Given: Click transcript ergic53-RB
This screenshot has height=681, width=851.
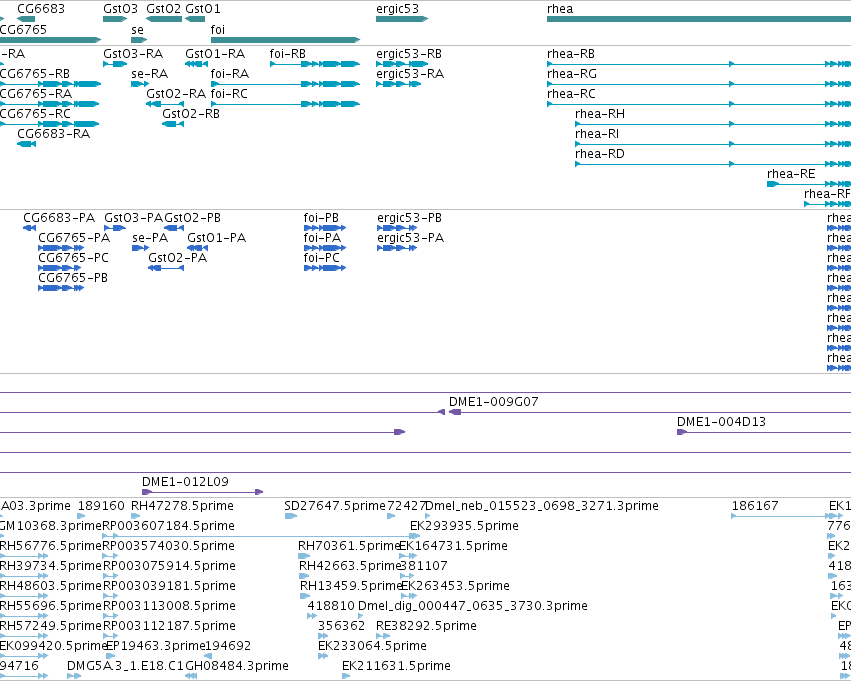Looking at the screenshot, I should [x=402, y=64].
